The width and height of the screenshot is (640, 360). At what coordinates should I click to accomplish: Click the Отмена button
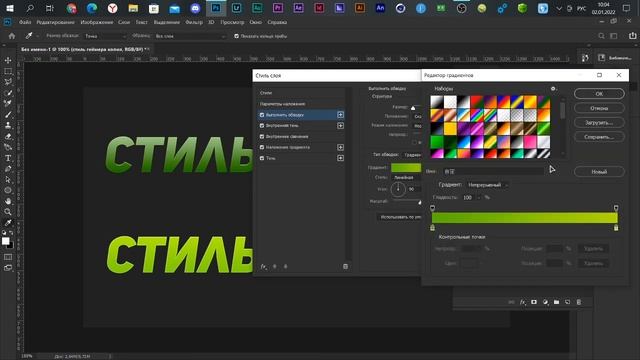(x=599, y=108)
